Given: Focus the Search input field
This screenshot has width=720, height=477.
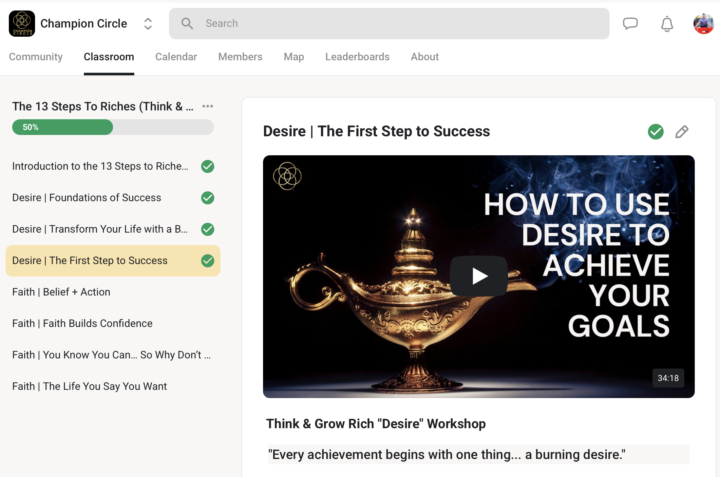Looking at the screenshot, I should (x=389, y=23).
